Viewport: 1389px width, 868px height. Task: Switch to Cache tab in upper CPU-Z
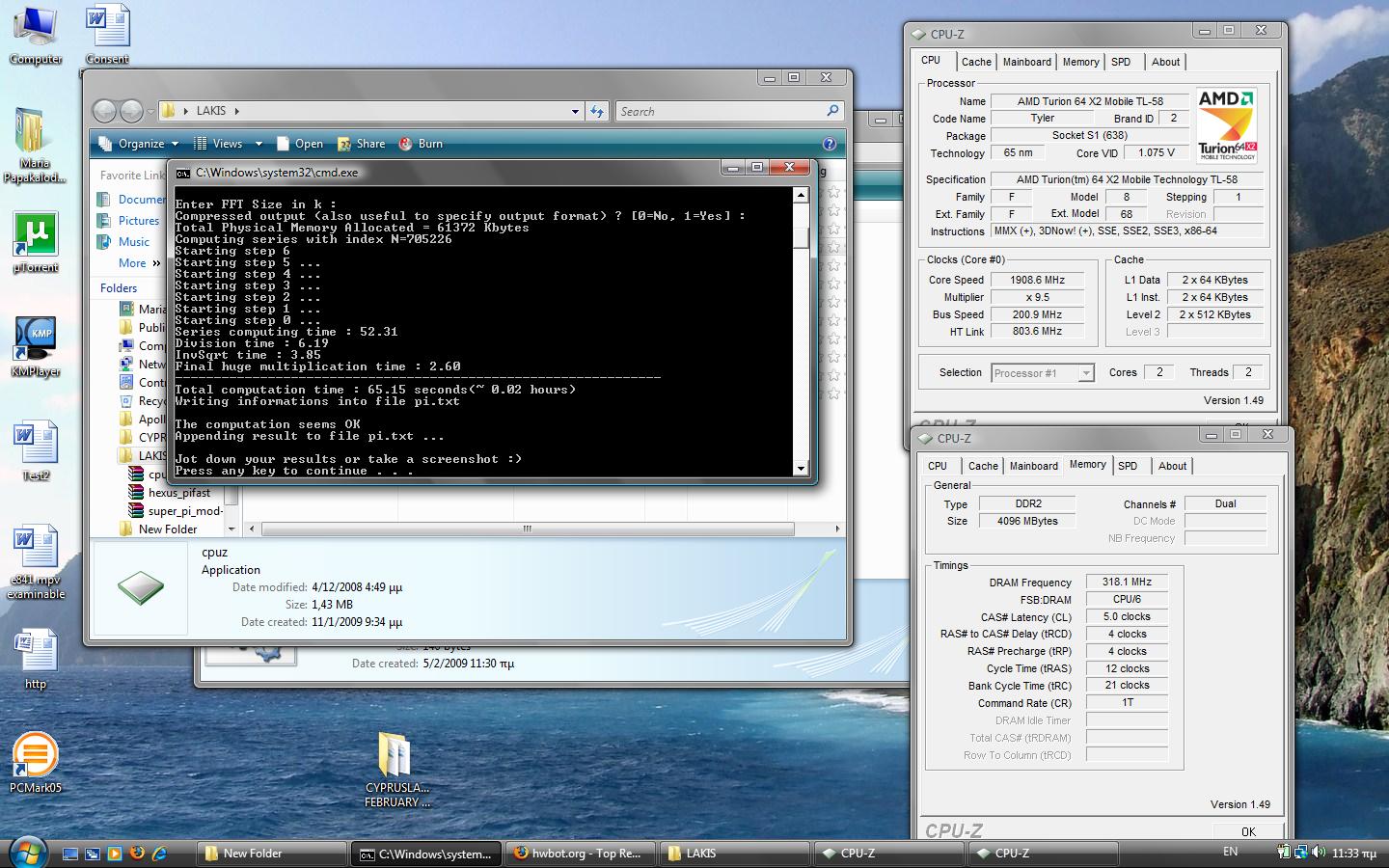(976, 62)
